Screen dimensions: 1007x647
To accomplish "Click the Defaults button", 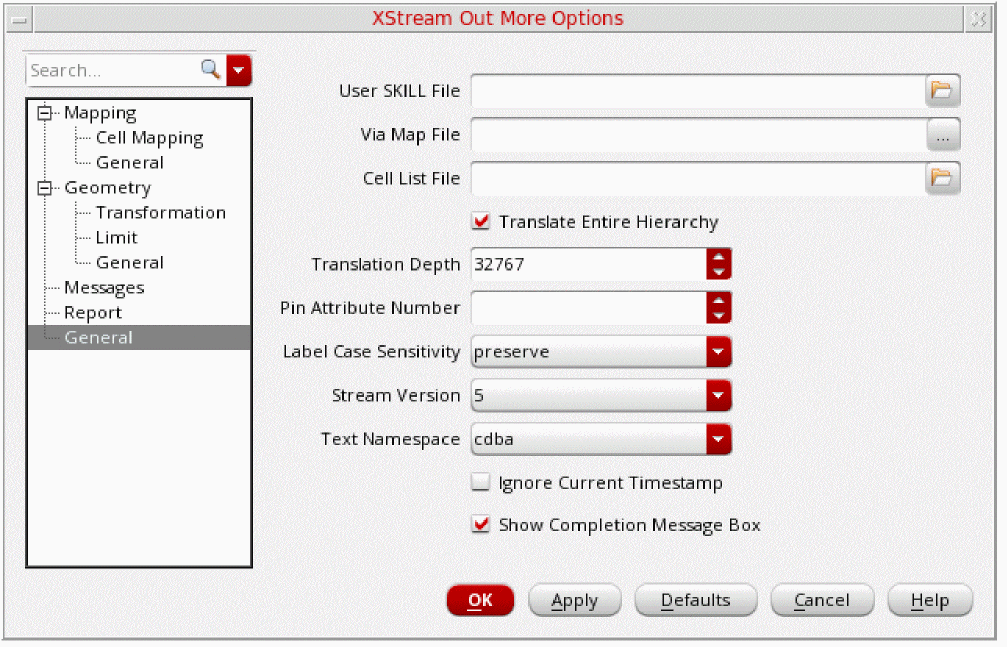I will 696,600.
